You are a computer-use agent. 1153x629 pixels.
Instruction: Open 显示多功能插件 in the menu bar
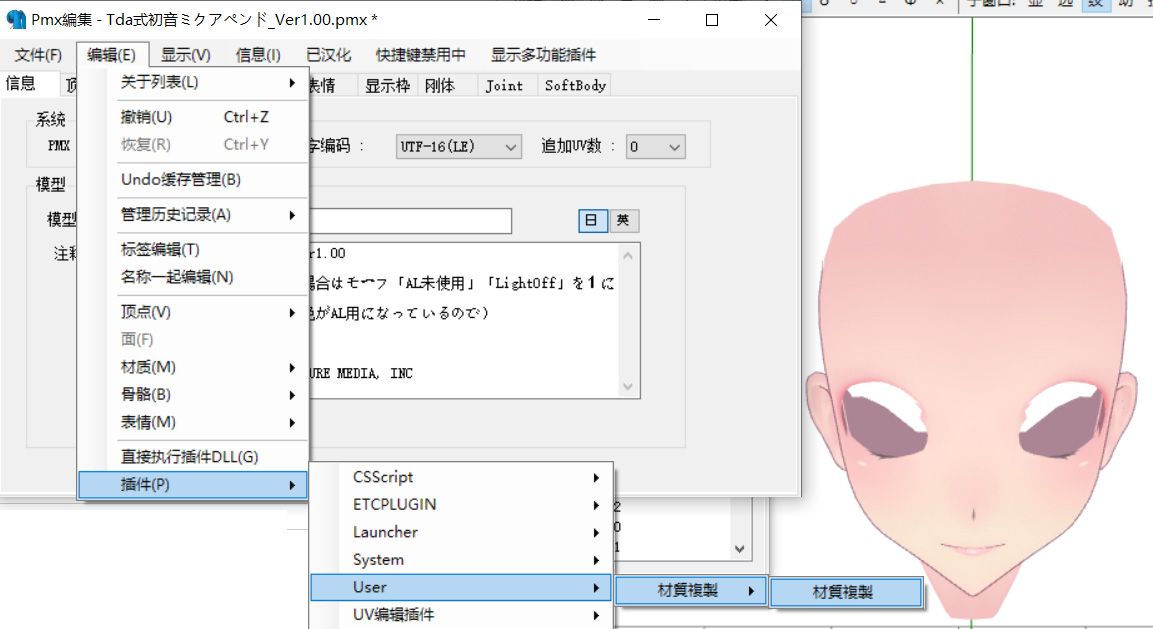point(543,55)
